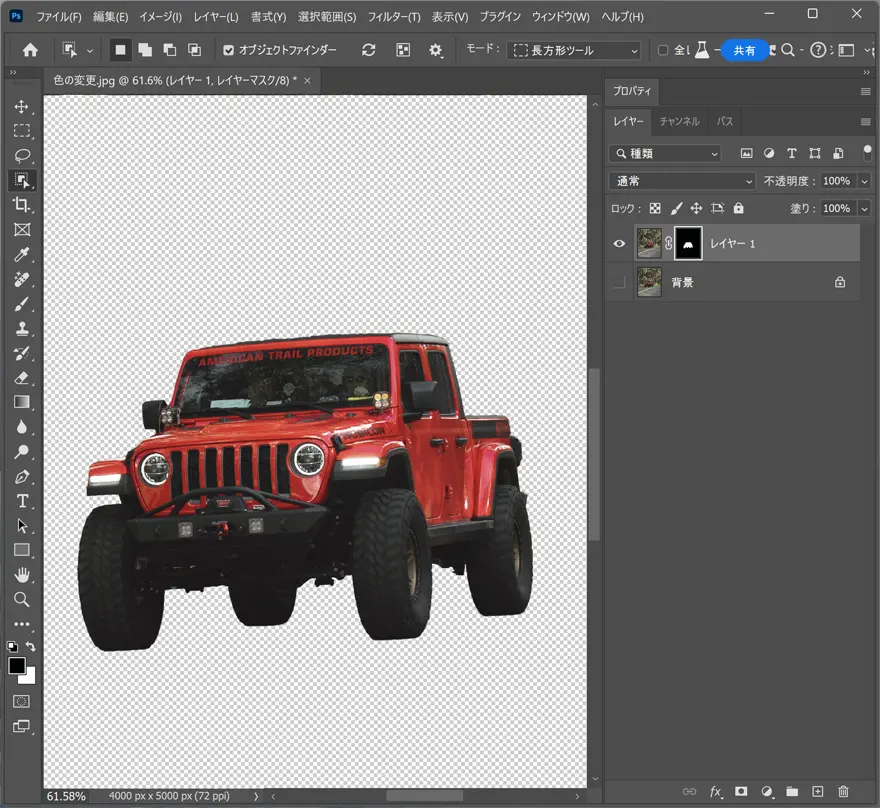
Task: Uncheck the Object Finder checkbox
Action: (x=228, y=50)
